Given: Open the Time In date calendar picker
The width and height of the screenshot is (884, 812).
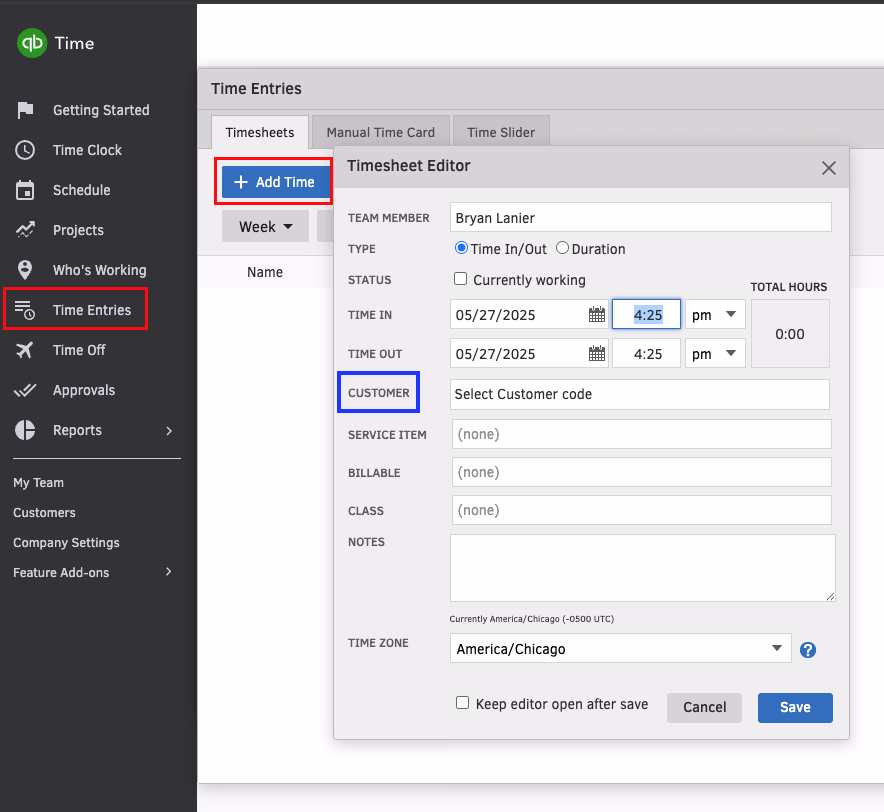Looking at the screenshot, I should [596, 315].
